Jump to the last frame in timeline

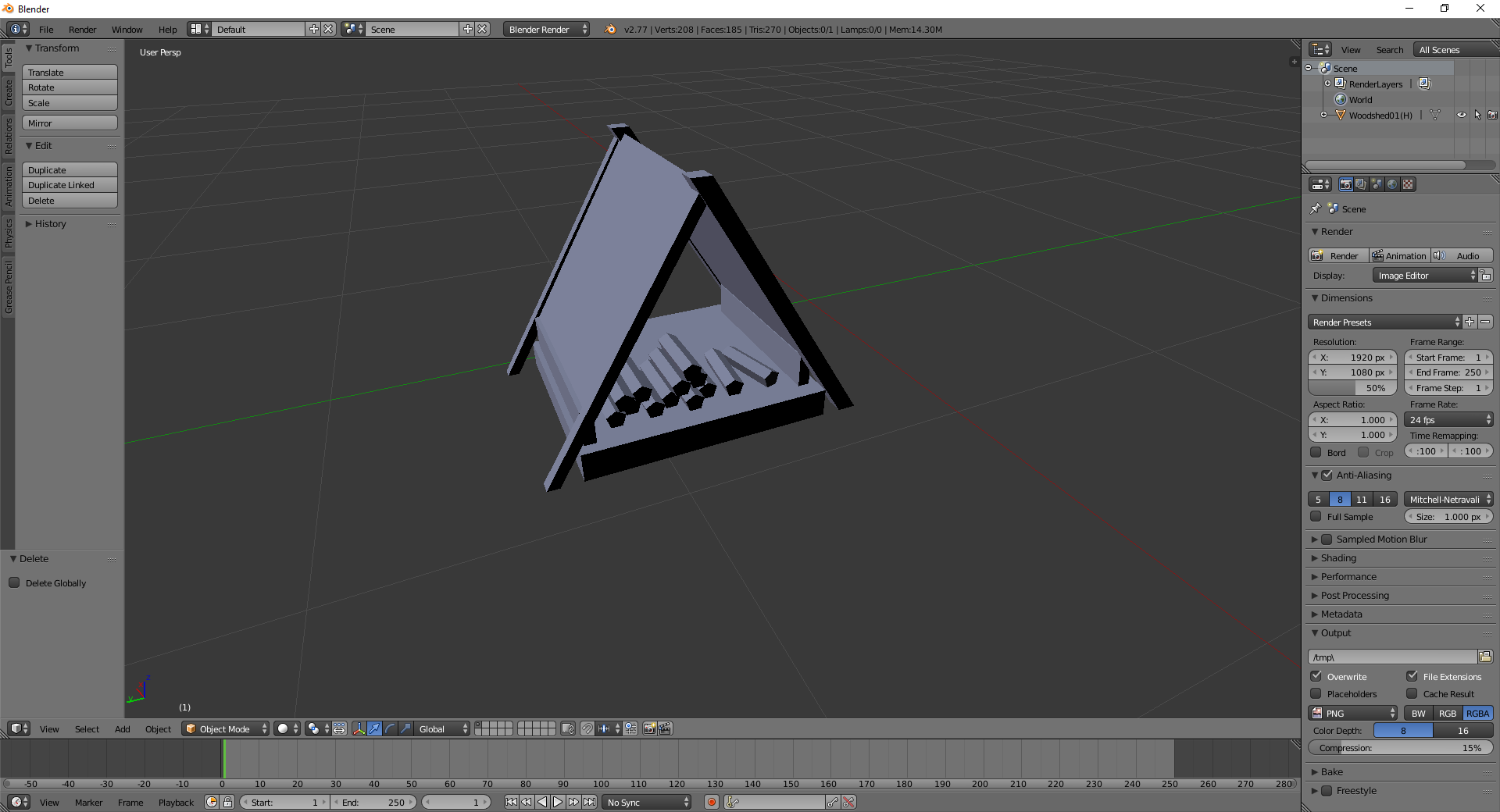590,802
